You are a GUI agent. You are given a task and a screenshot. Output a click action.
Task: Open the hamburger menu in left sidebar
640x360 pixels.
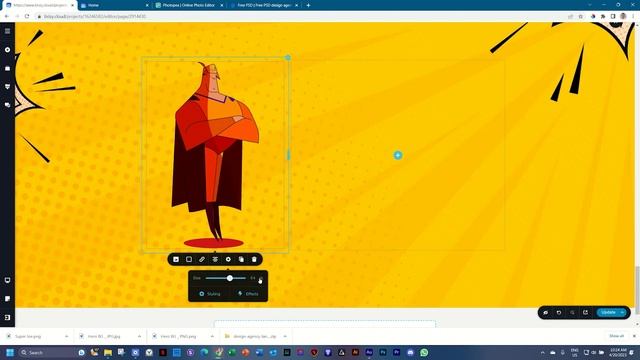[x=7, y=31]
